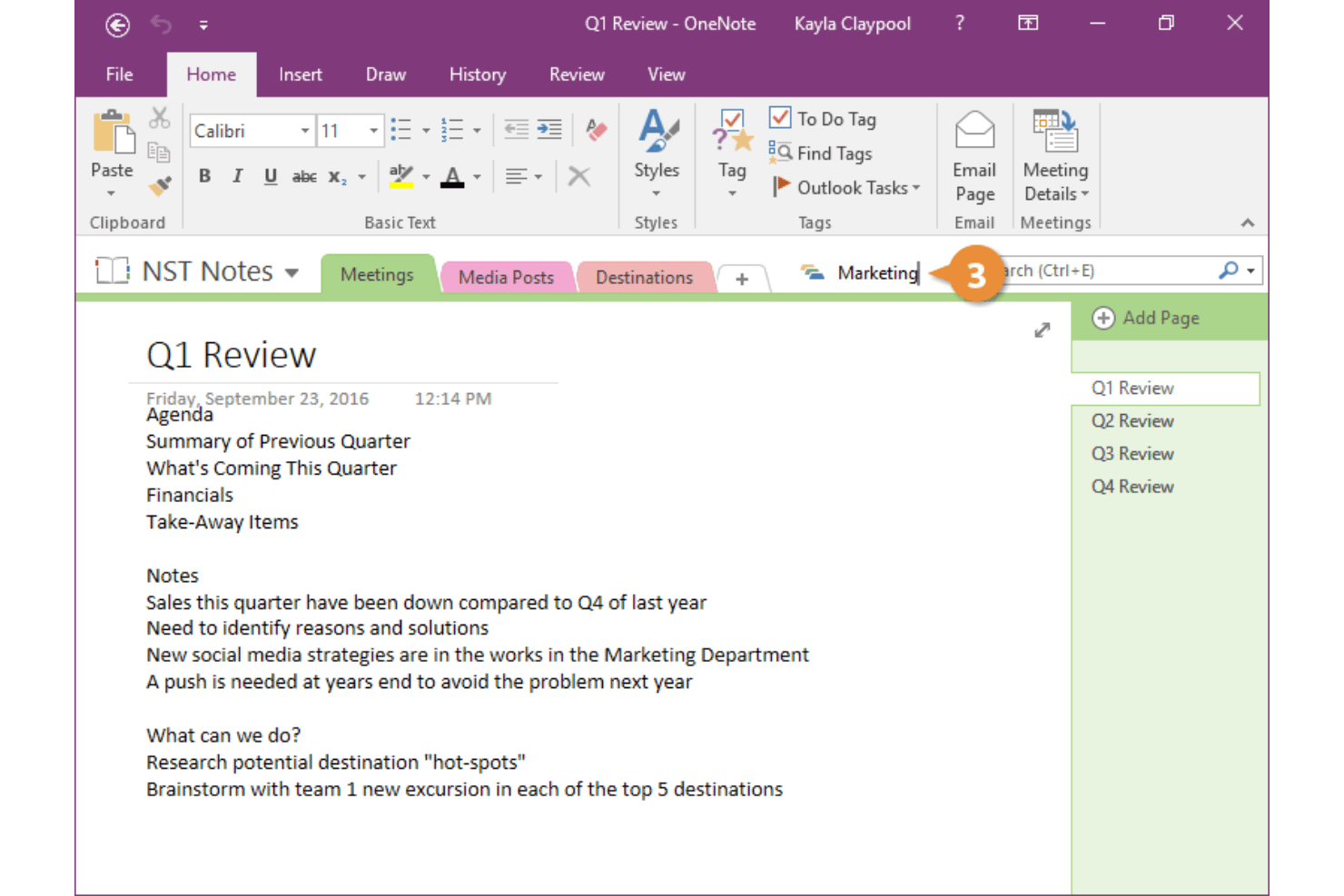Increase indent position
Image resolution: width=1344 pixels, height=896 pixels.
tap(549, 130)
